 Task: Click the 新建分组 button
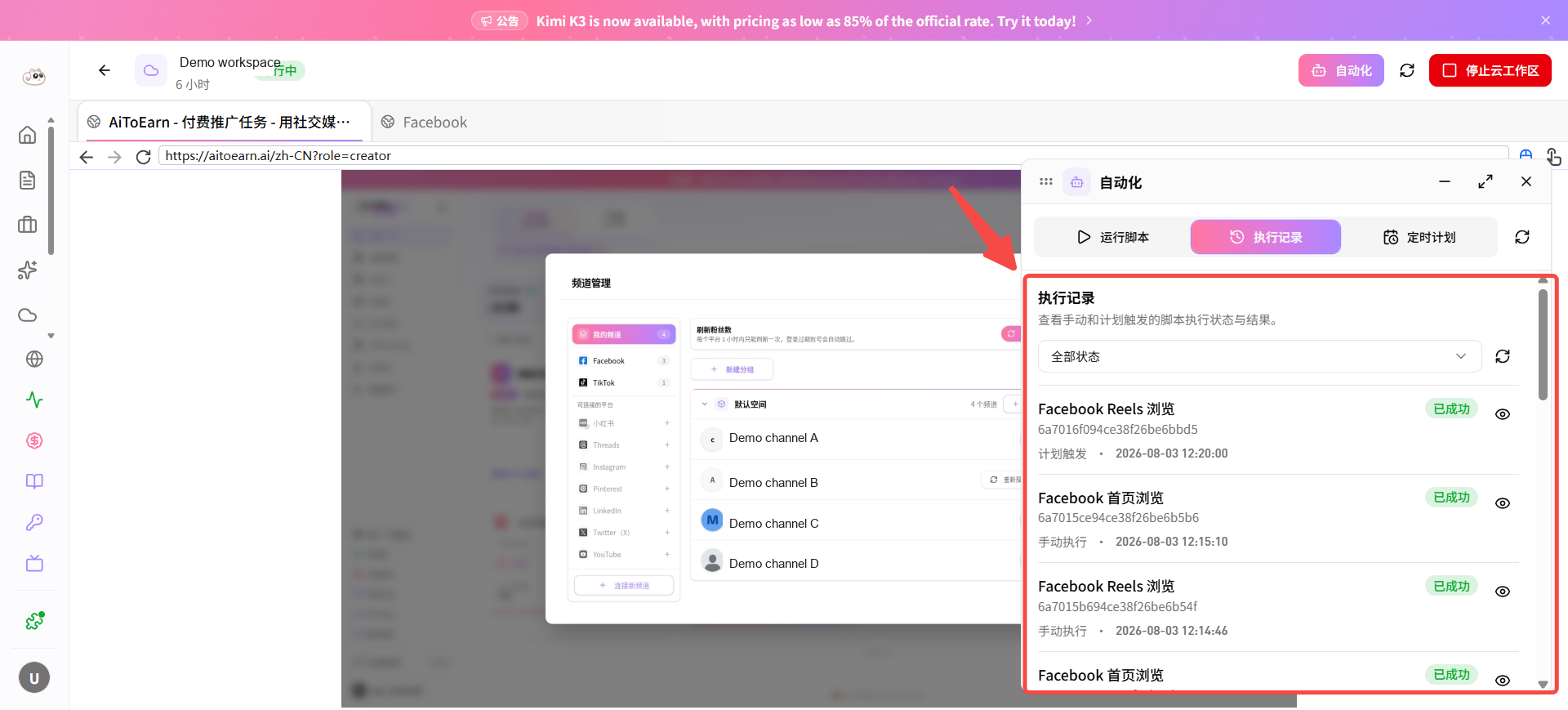click(732, 369)
